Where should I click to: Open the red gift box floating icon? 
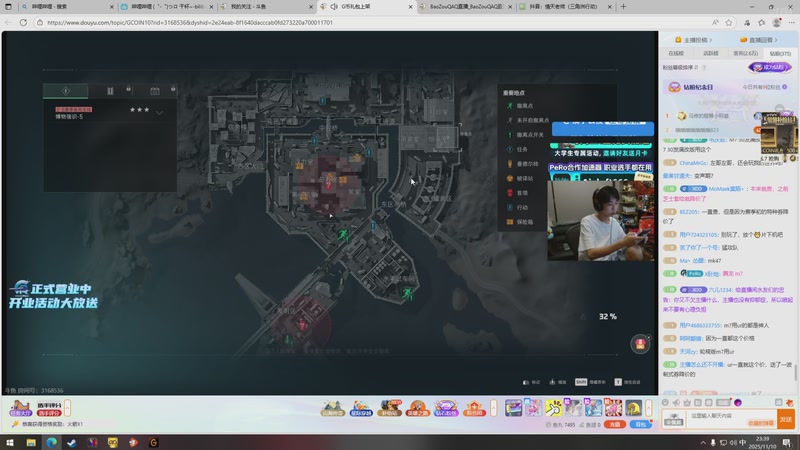(640, 344)
